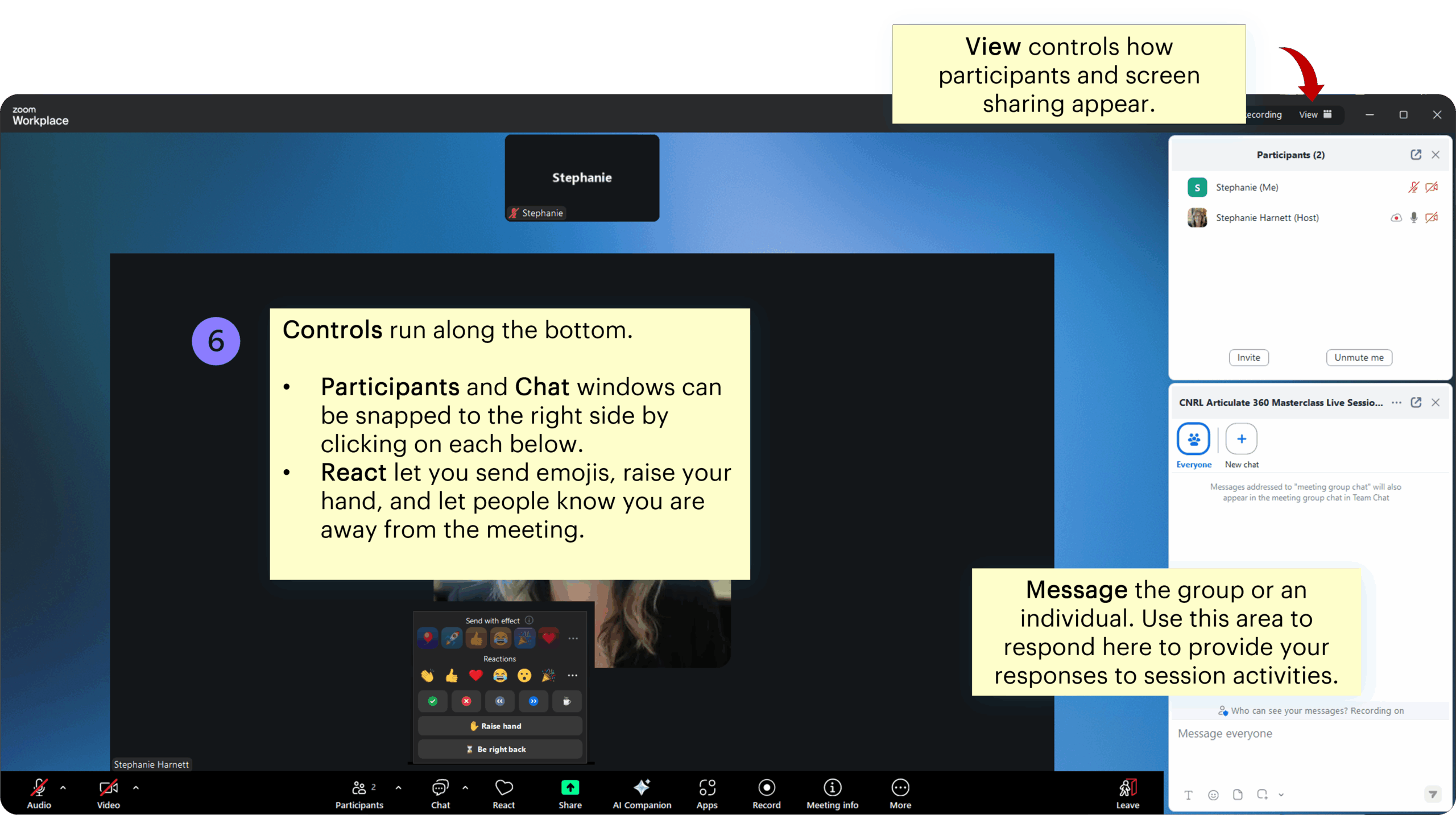Image resolution: width=1456 pixels, height=815 pixels.
Task: Send the balloon effect reaction
Action: coord(428,638)
